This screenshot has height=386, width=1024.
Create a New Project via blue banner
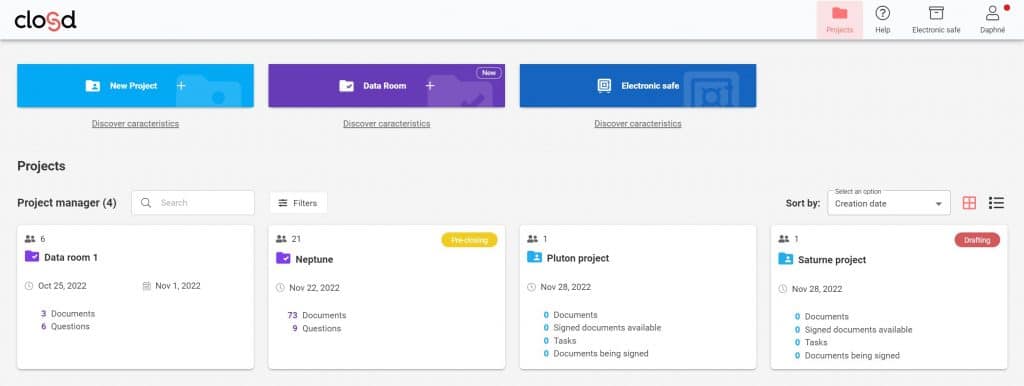tap(135, 86)
